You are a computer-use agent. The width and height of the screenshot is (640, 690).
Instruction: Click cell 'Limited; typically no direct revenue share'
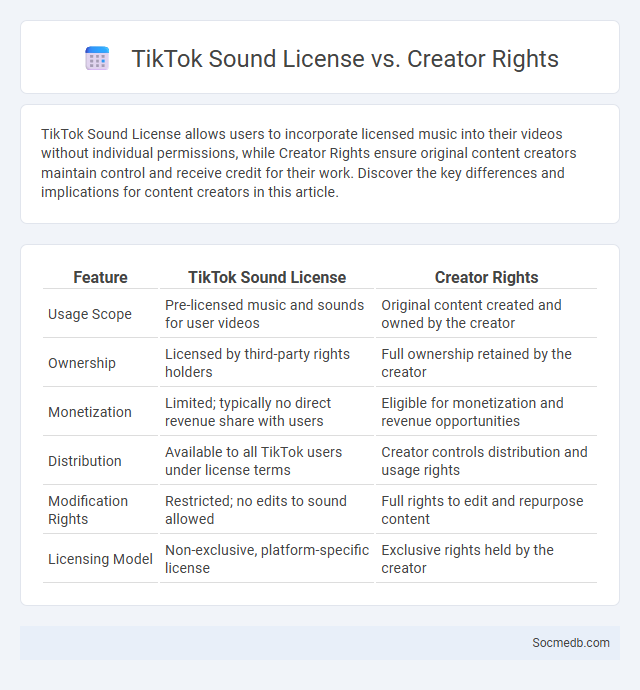[267, 412]
